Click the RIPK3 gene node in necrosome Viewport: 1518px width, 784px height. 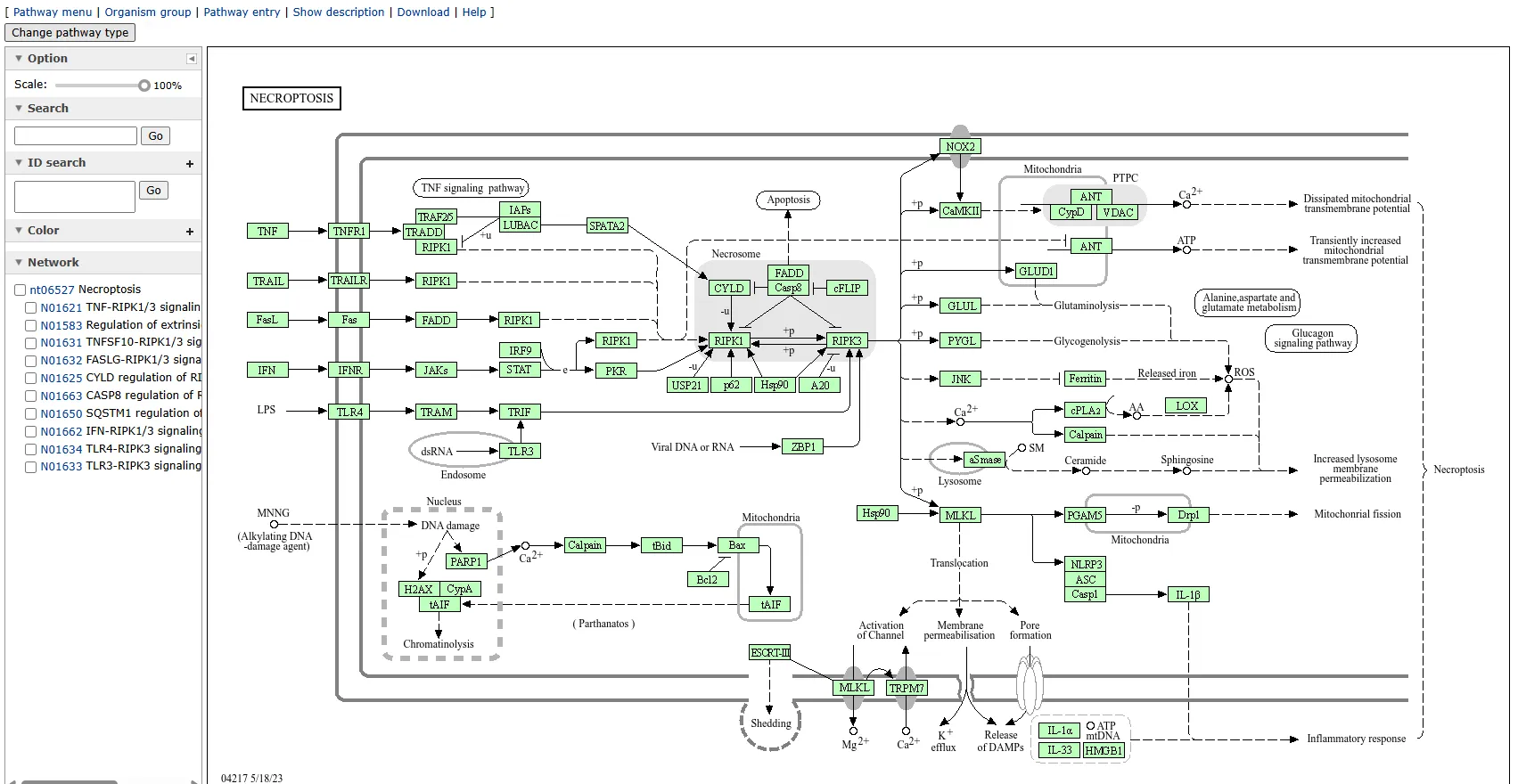click(846, 341)
